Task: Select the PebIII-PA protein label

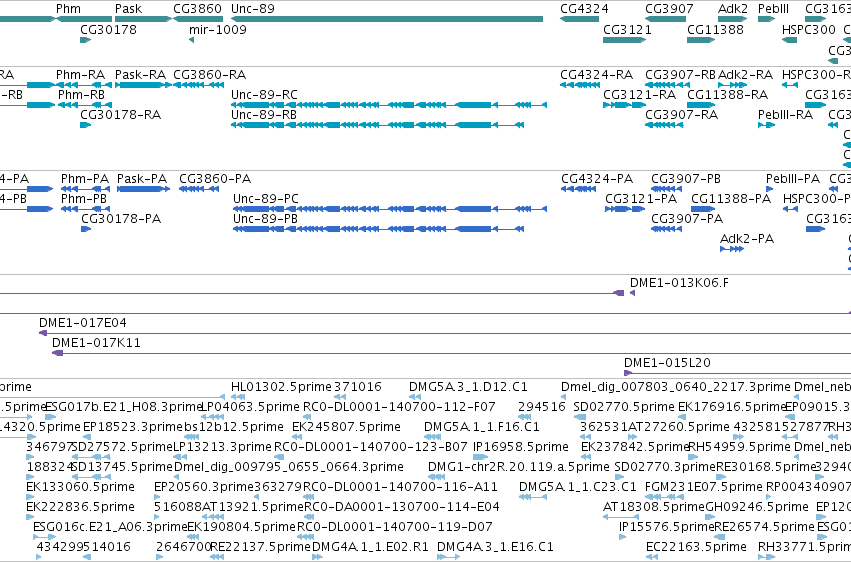Action: 793,178
